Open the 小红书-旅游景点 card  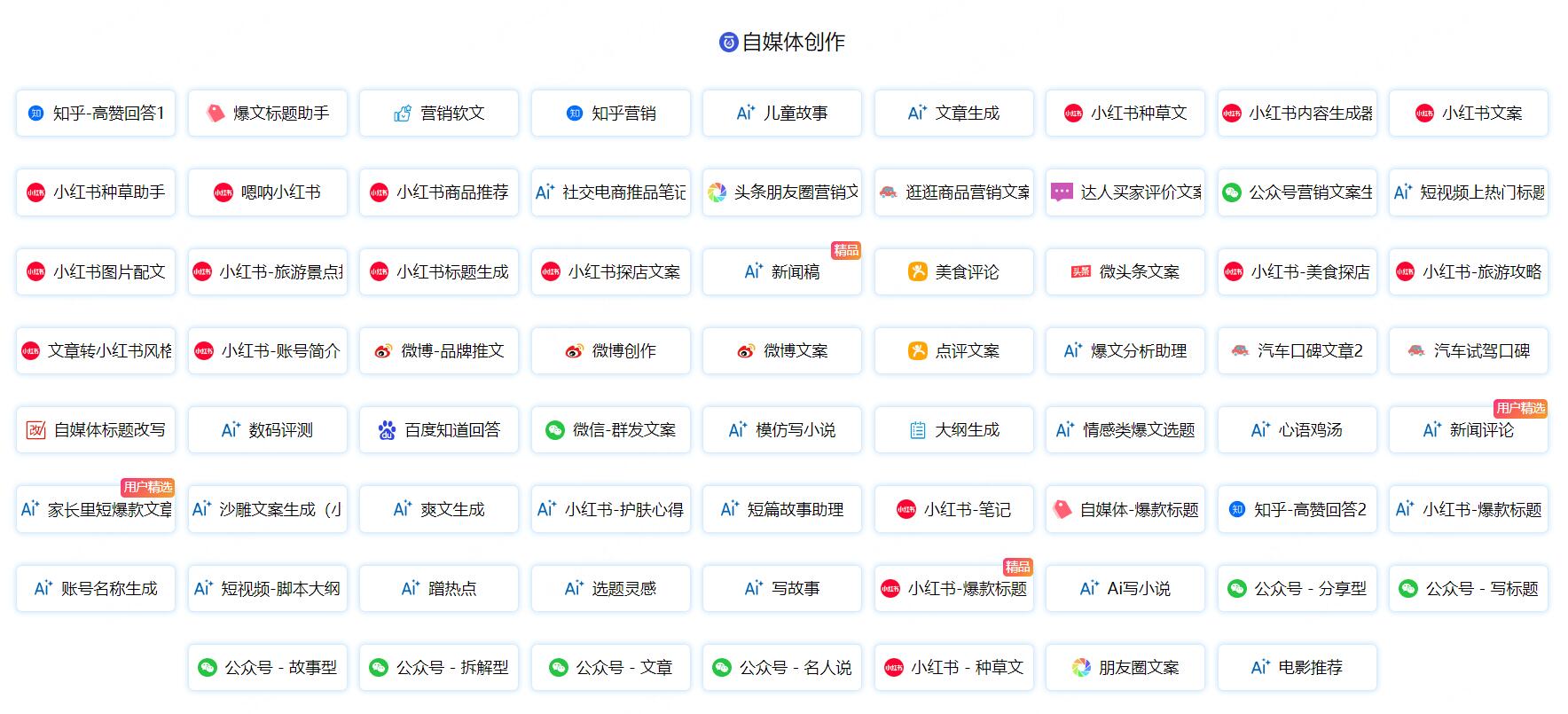click(x=267, y=271)
